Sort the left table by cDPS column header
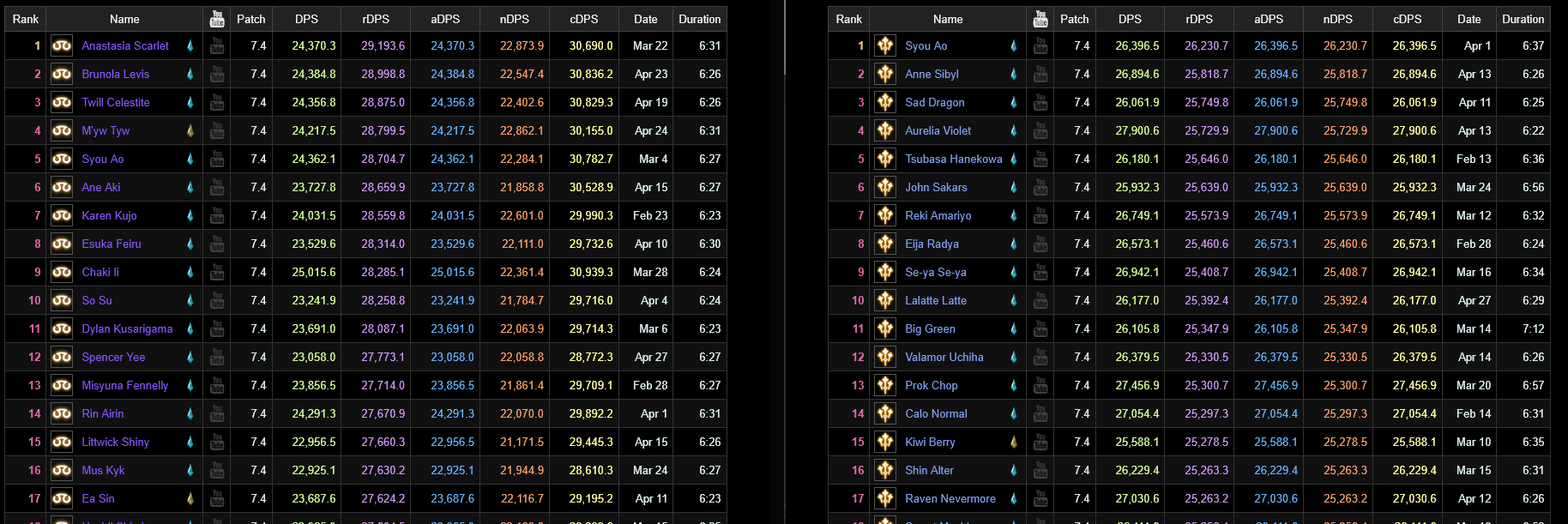 [583, 19]
